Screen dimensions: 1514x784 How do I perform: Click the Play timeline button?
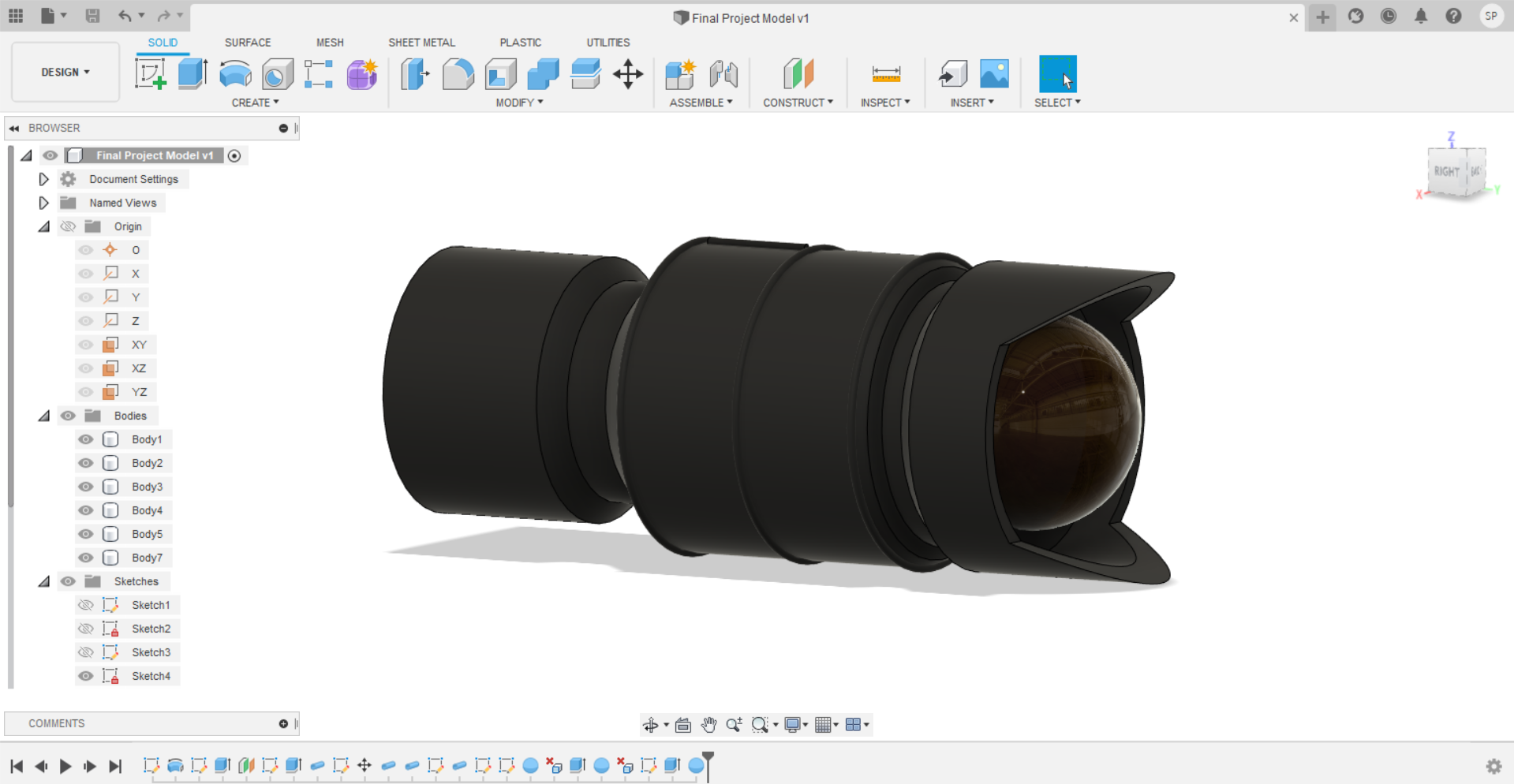point(65,766)
